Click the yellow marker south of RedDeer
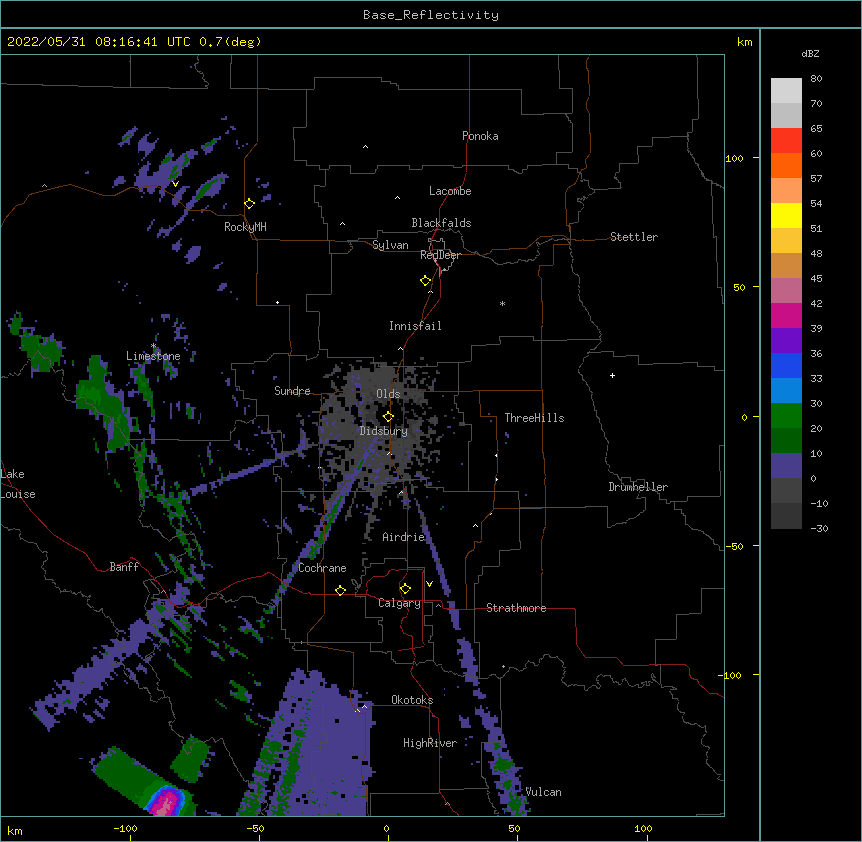This screenshot has height=842, width=862. click(425, 281)
